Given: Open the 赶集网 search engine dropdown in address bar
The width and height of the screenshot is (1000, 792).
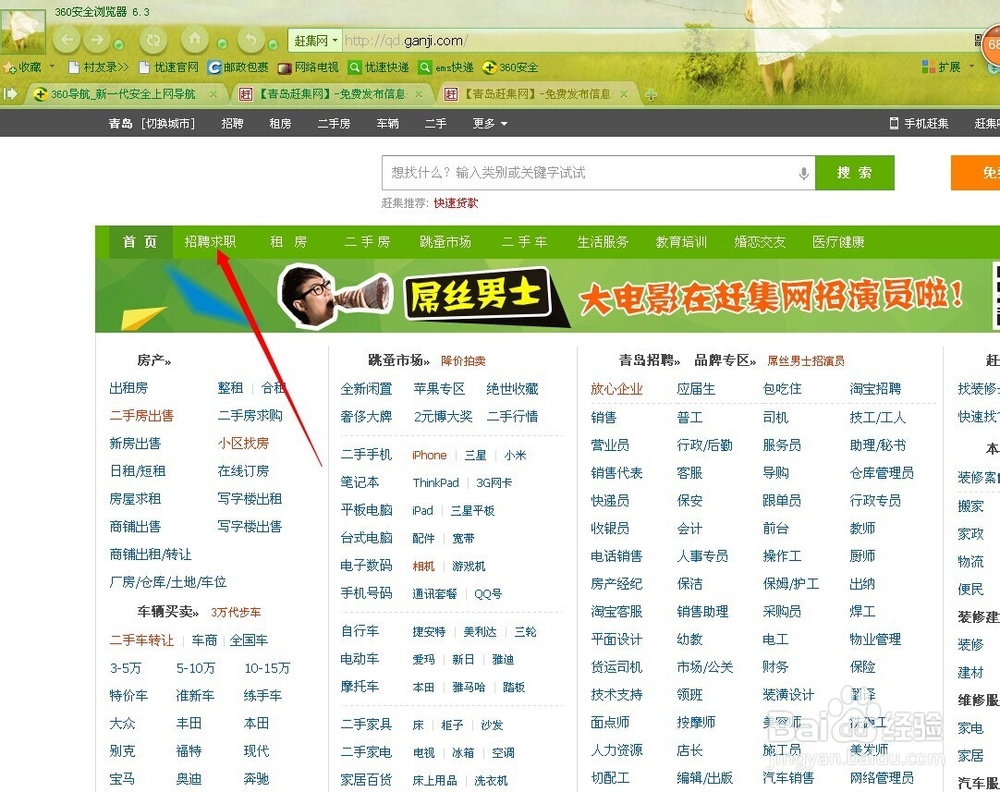Looking at the screenshot, I should pyautogui.click(x=315, y=41).
